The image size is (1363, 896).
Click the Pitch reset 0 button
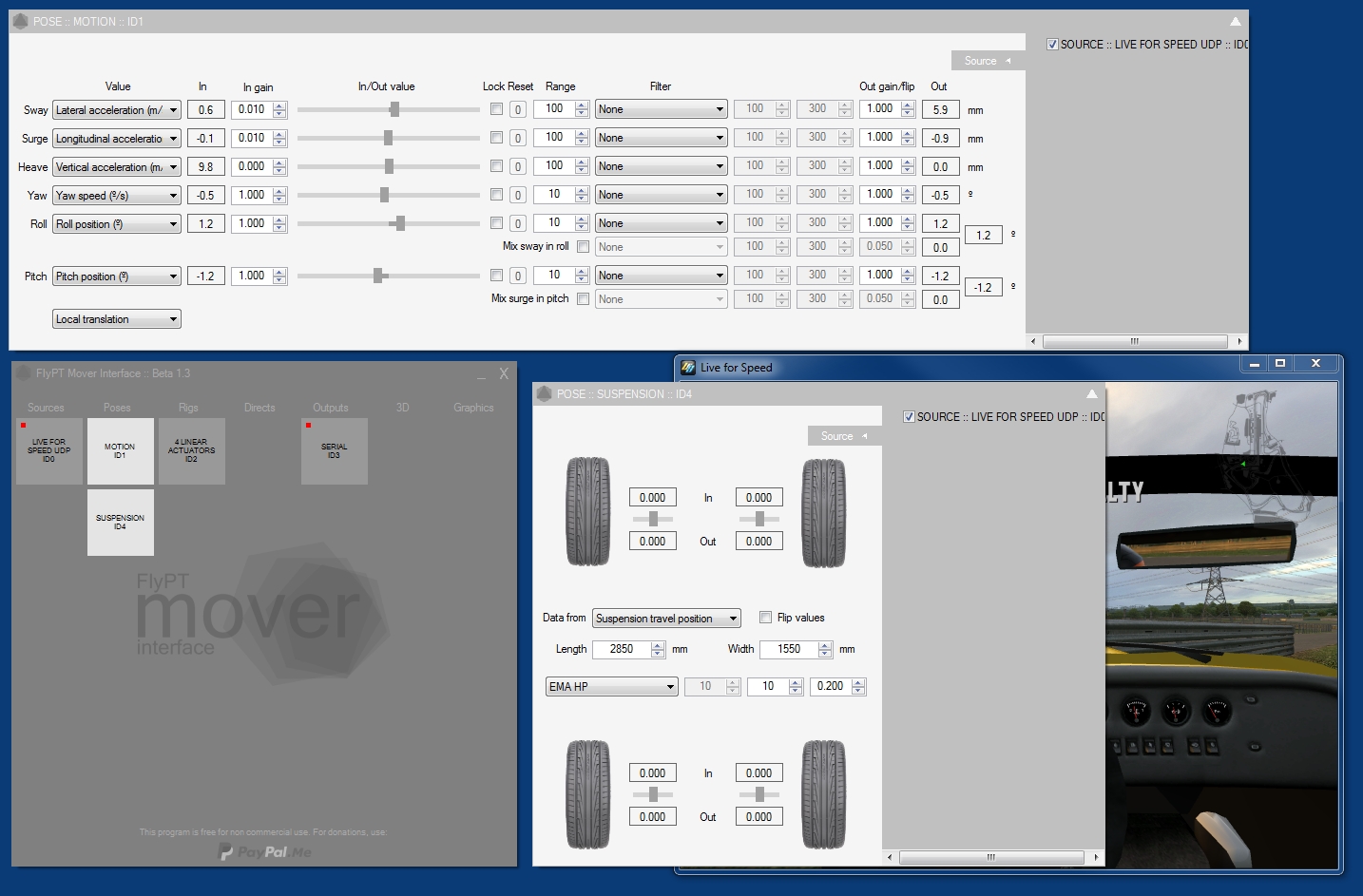click(518, 276)
